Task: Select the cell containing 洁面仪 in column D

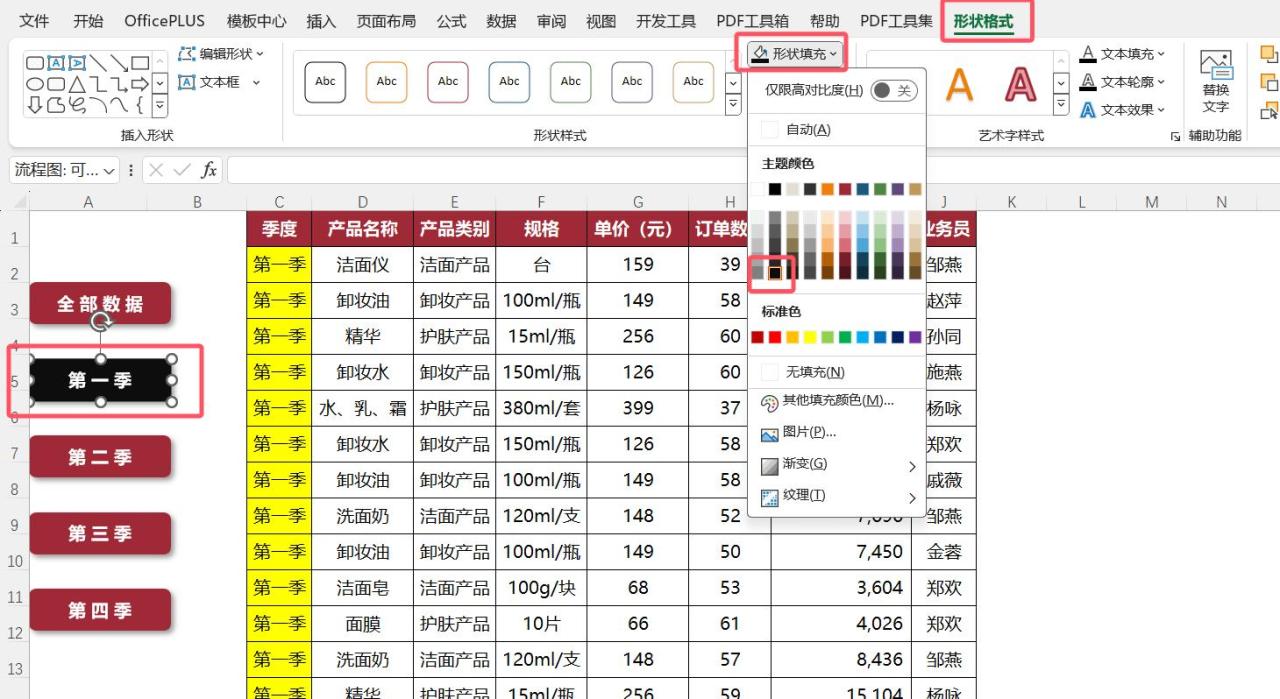Action: (x=363, y=264)
